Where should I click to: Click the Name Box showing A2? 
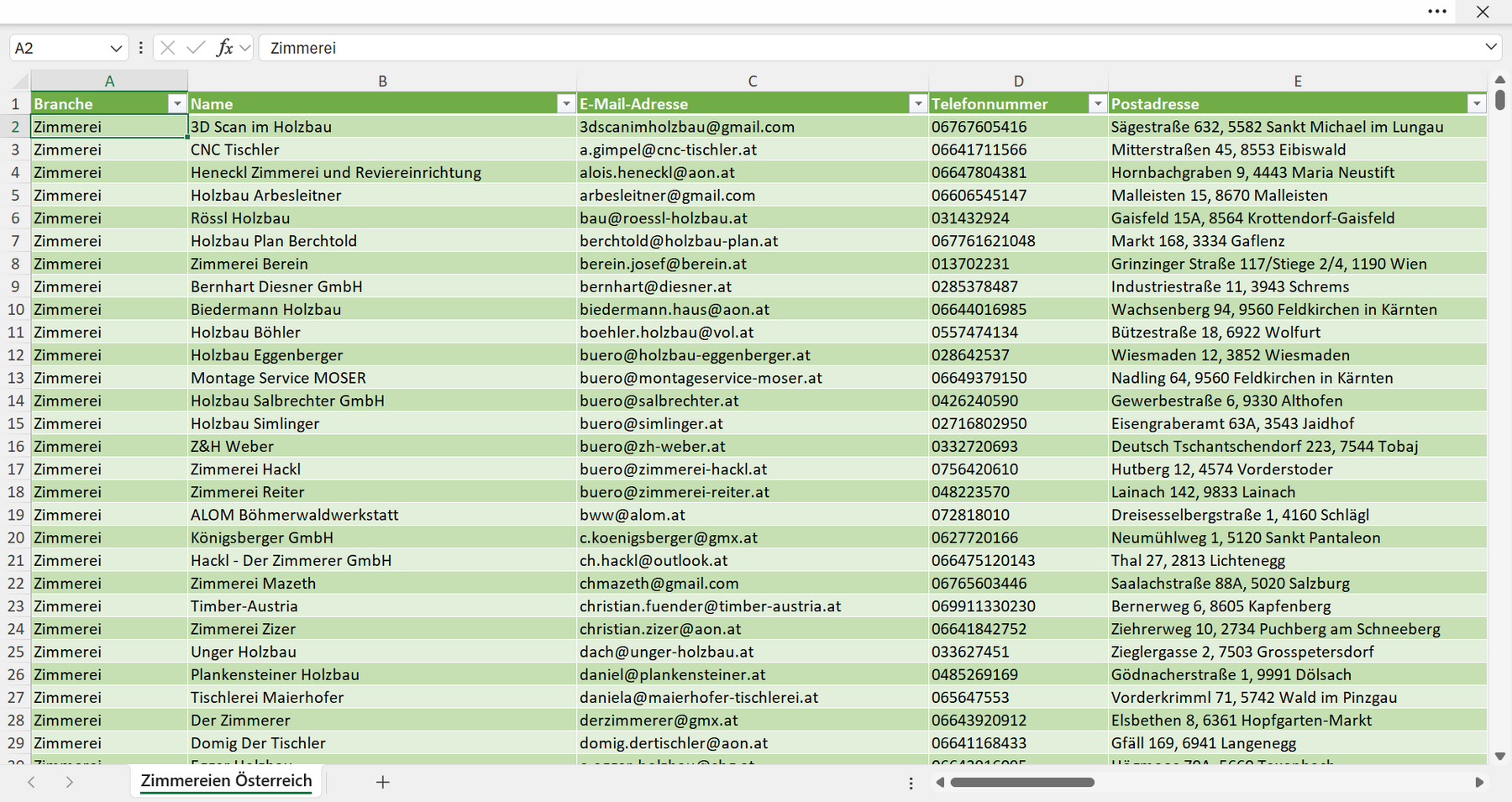[x=59, y=48]
